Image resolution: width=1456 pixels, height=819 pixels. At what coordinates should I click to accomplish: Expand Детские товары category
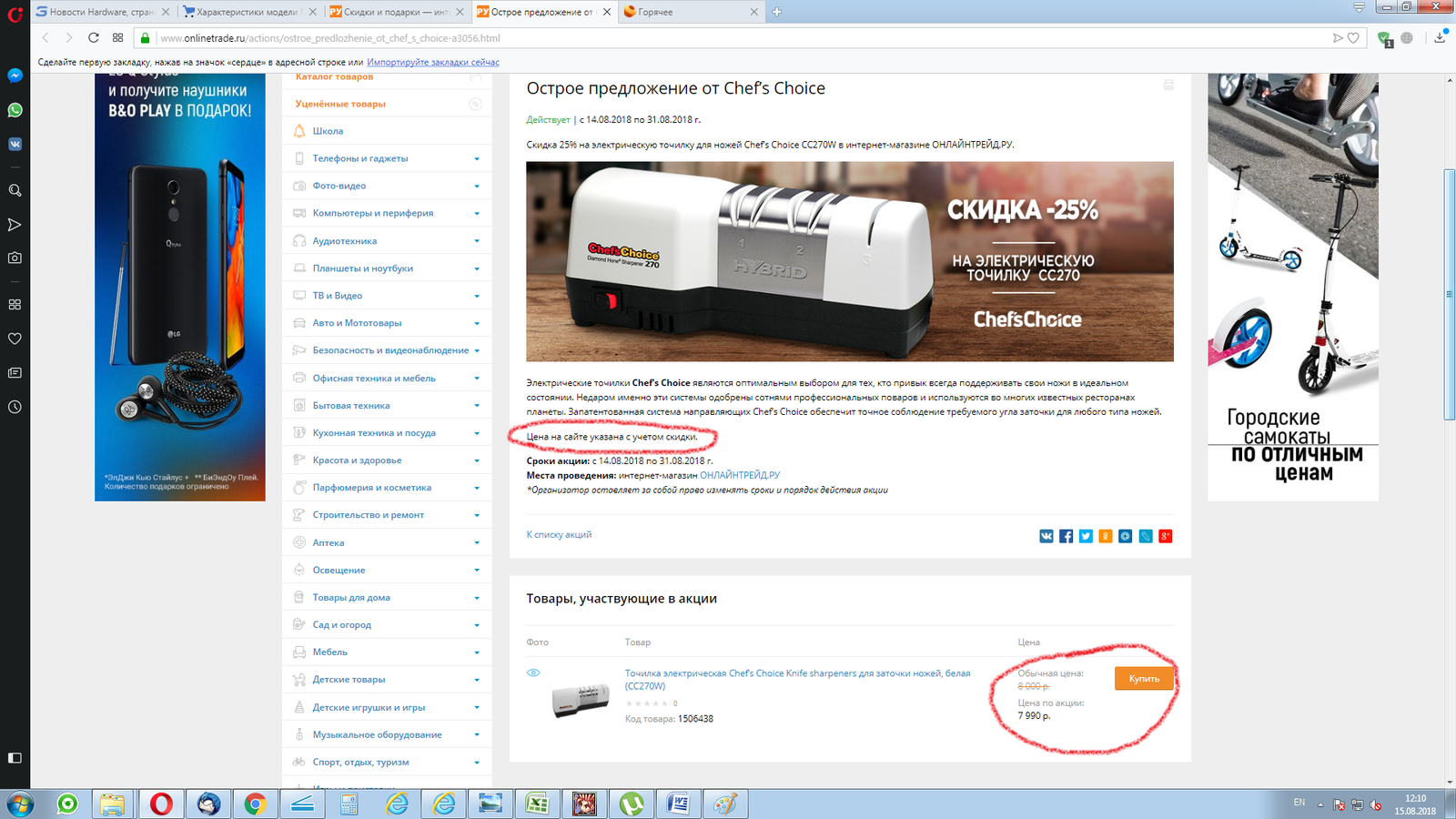477,680
